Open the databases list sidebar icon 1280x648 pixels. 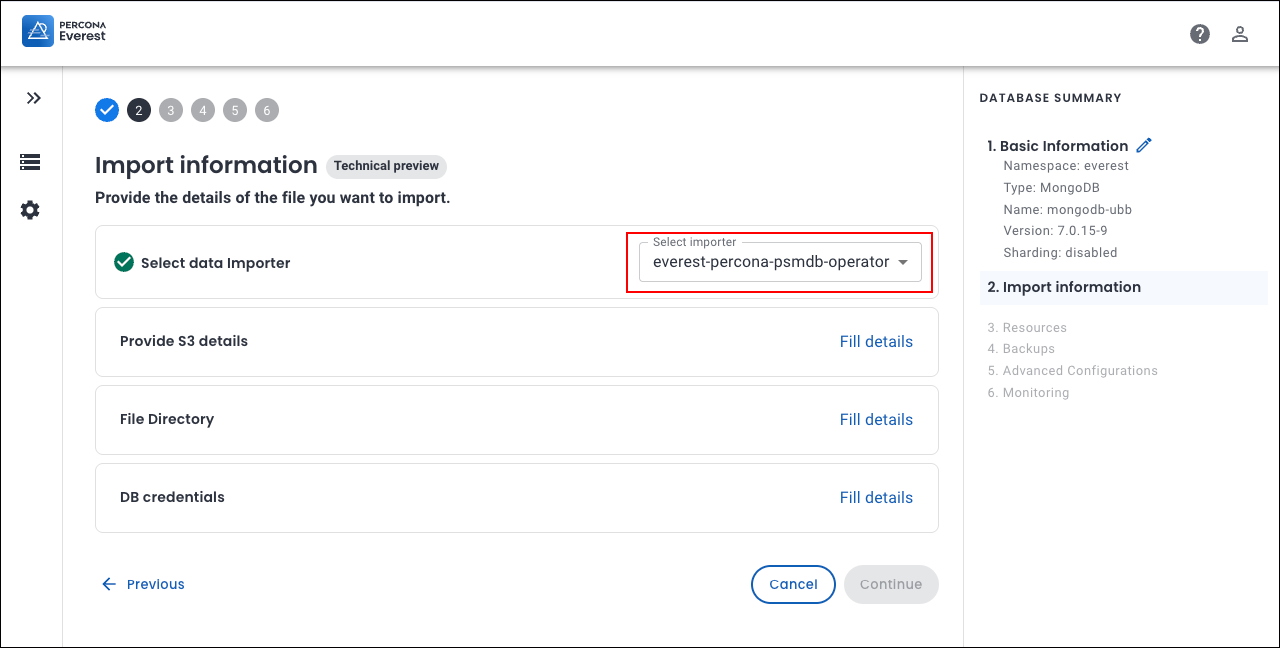30,162
